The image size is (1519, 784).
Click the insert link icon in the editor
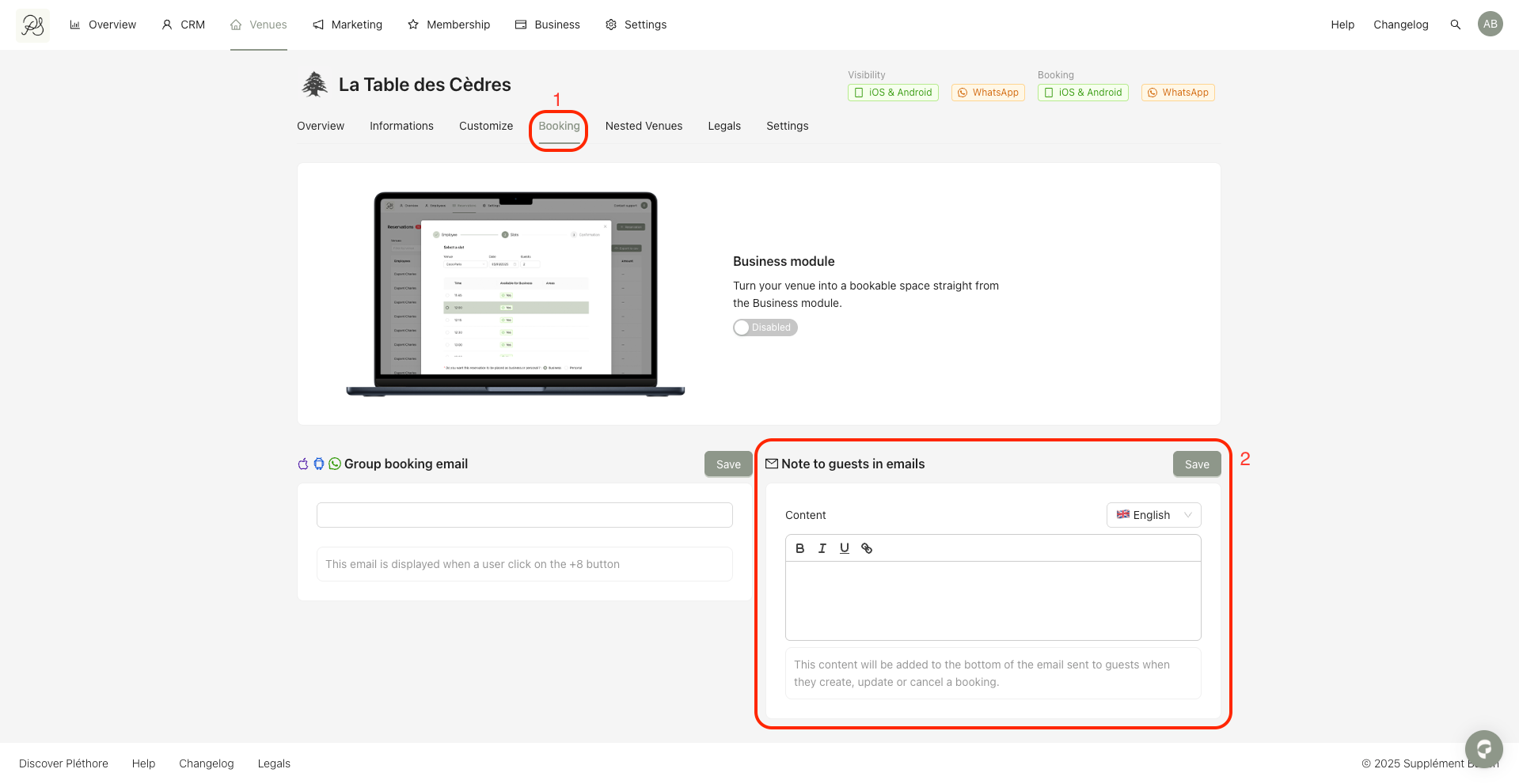coord(867,548)
